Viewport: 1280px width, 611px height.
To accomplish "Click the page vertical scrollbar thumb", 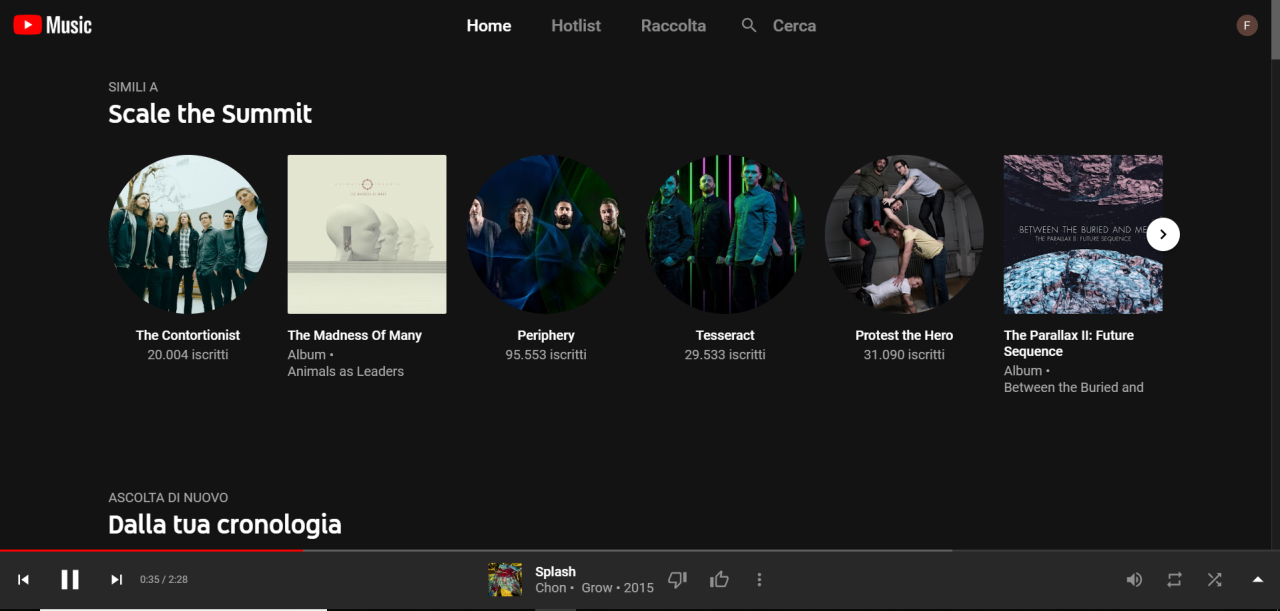I will 1275,31.
